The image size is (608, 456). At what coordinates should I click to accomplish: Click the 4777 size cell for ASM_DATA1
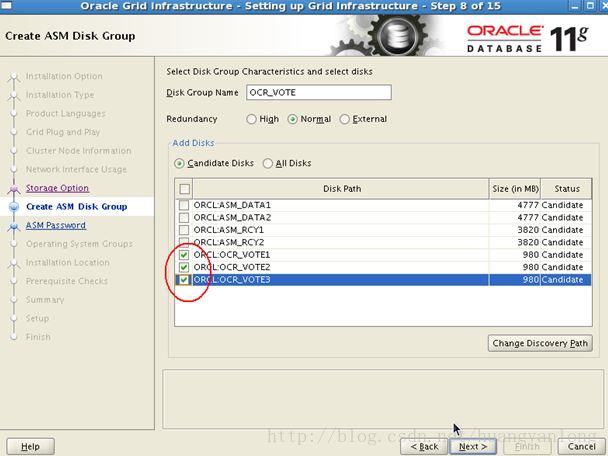(515, 205)
